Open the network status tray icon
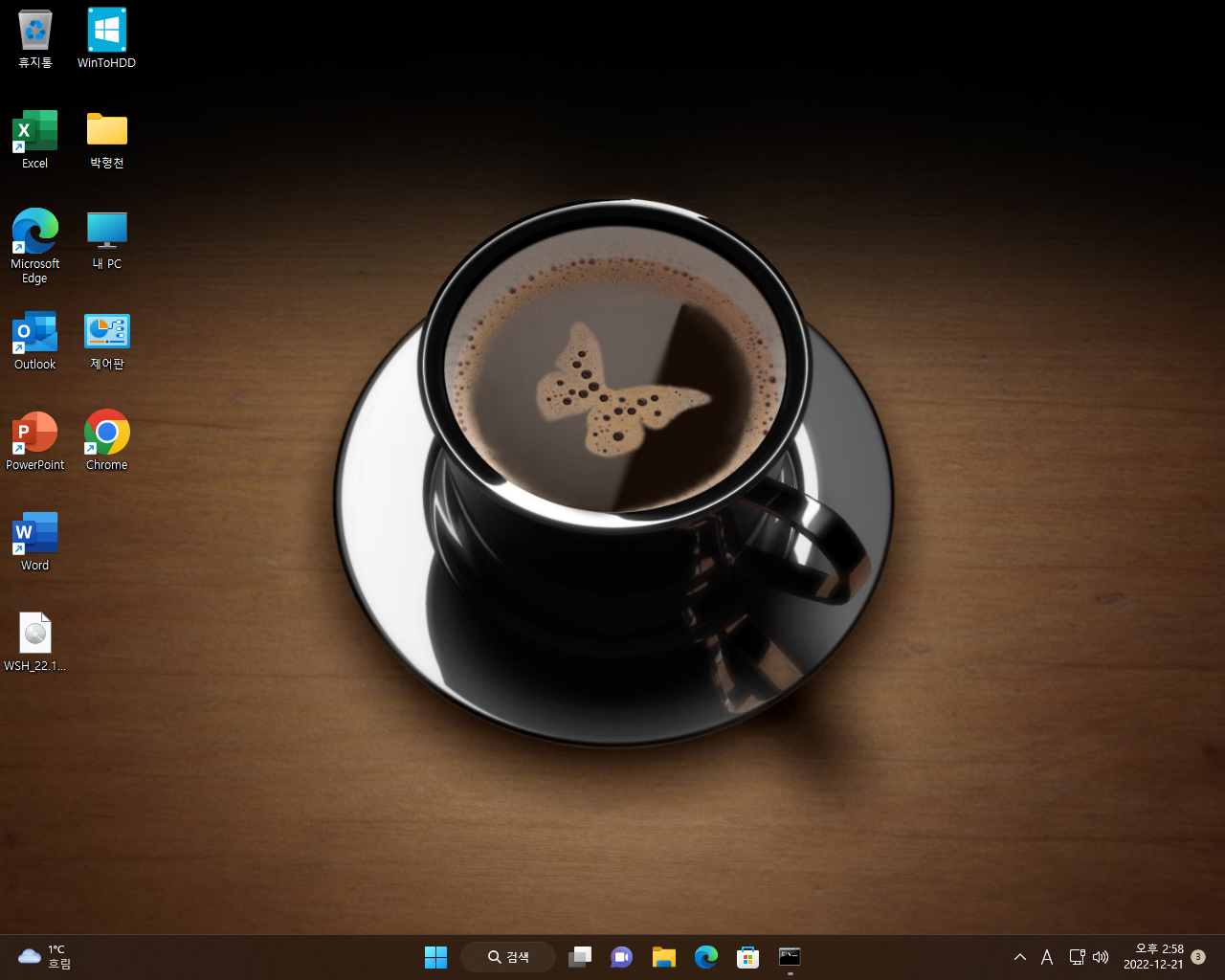Screen dimensions: 1225x980 (x=1077, y=957)
